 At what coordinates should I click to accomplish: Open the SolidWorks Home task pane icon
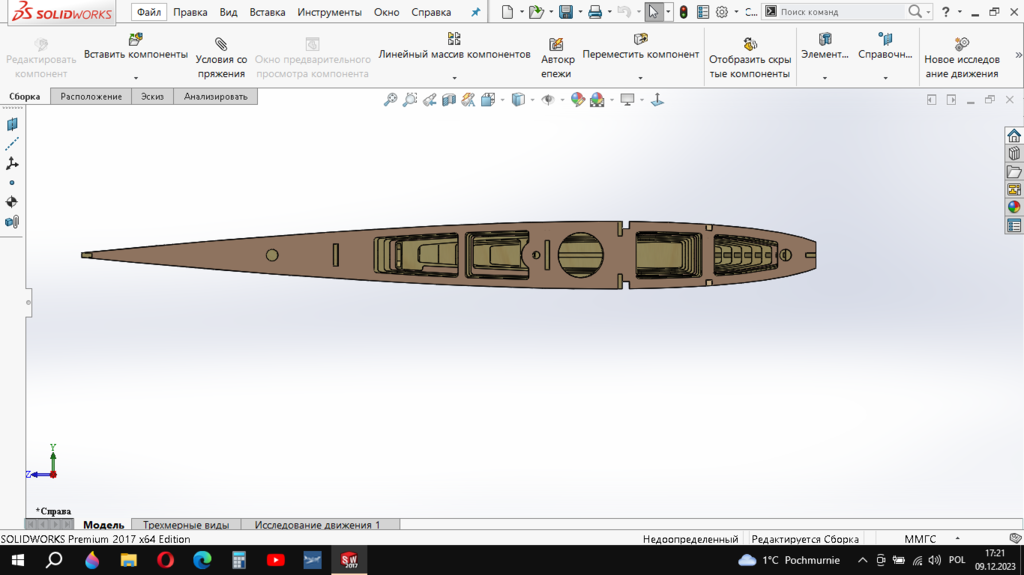pos(1014,136)
